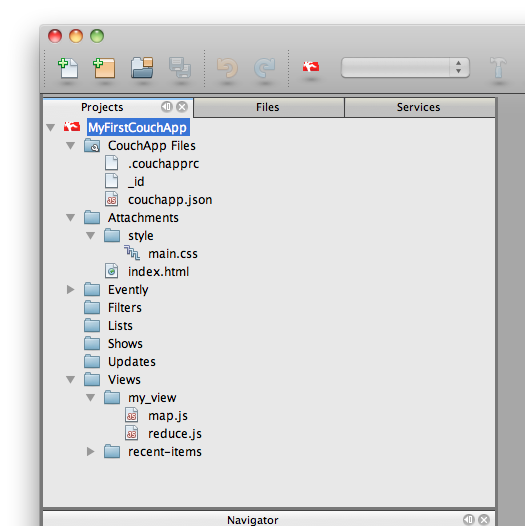This screenshot has width=525, height=526.
Task: Collapse the MyFirstCouchApp project node
Action: pyautogui.click(x=51, y=127)
